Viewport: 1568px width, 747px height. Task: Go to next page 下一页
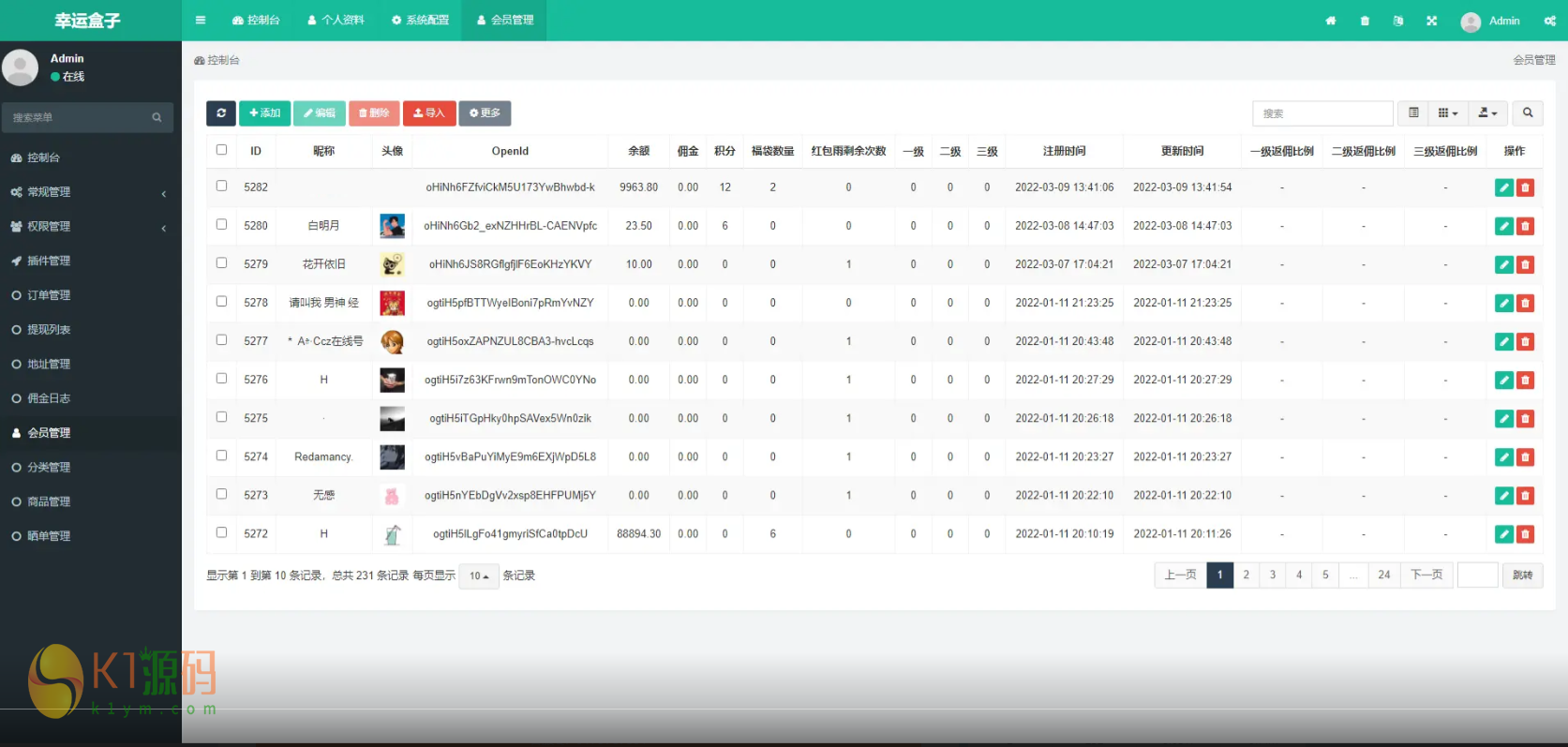pos(1426,575)
